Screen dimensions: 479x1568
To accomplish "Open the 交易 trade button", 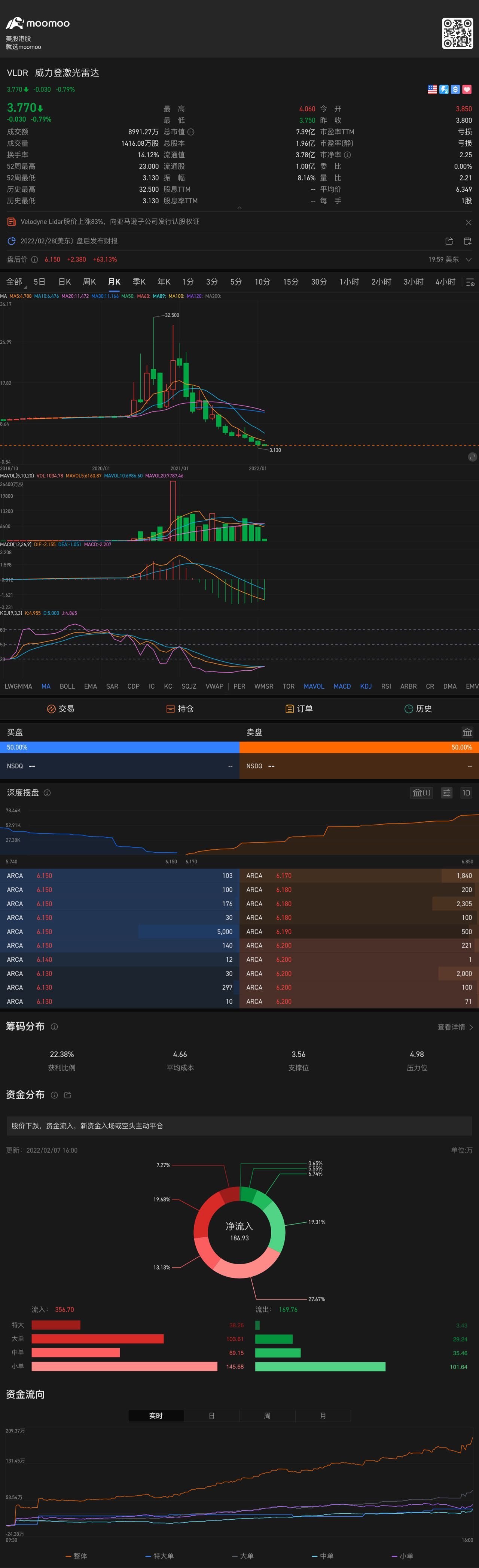I will click(60, 709).
